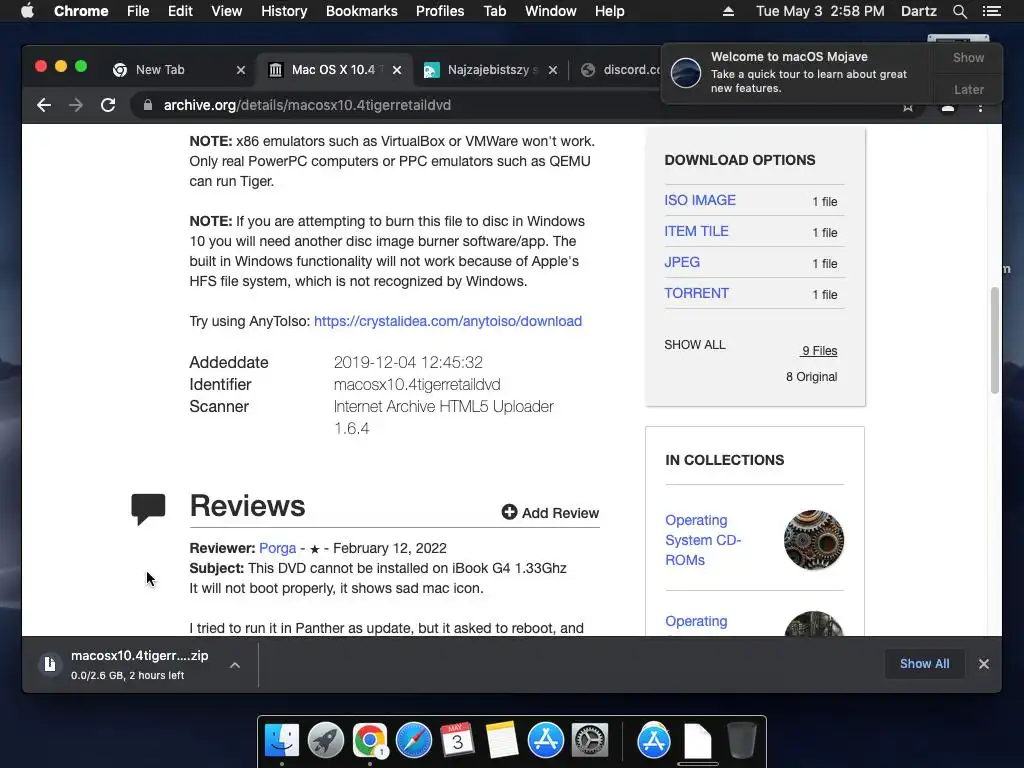Close the New Tab tab
1024x768 pixels.
[x=240, y=70]
